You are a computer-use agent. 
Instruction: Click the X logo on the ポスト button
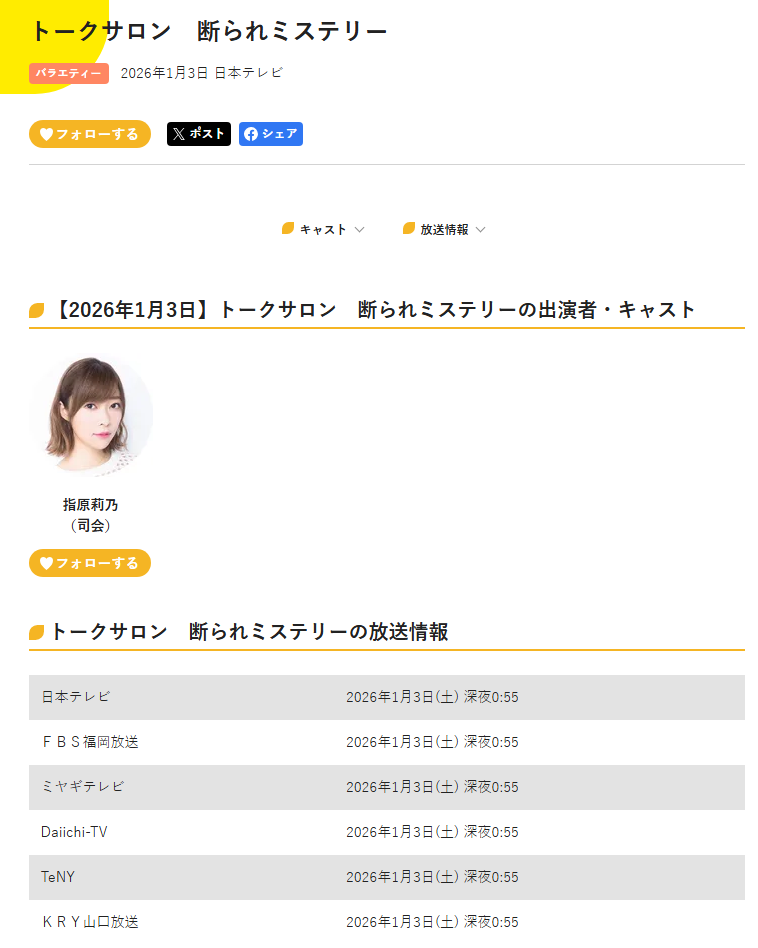[x=178, y=134]
